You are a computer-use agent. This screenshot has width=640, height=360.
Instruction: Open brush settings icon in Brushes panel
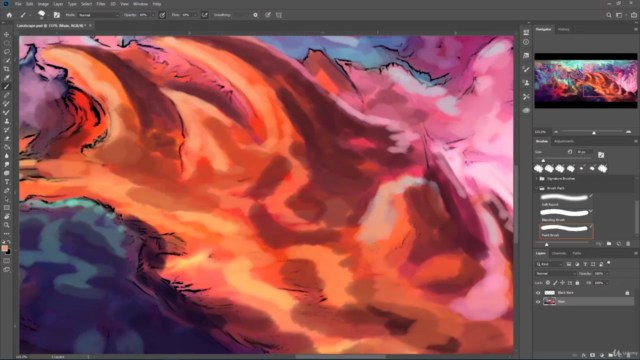pyautogui.click(x=601, y=155)
